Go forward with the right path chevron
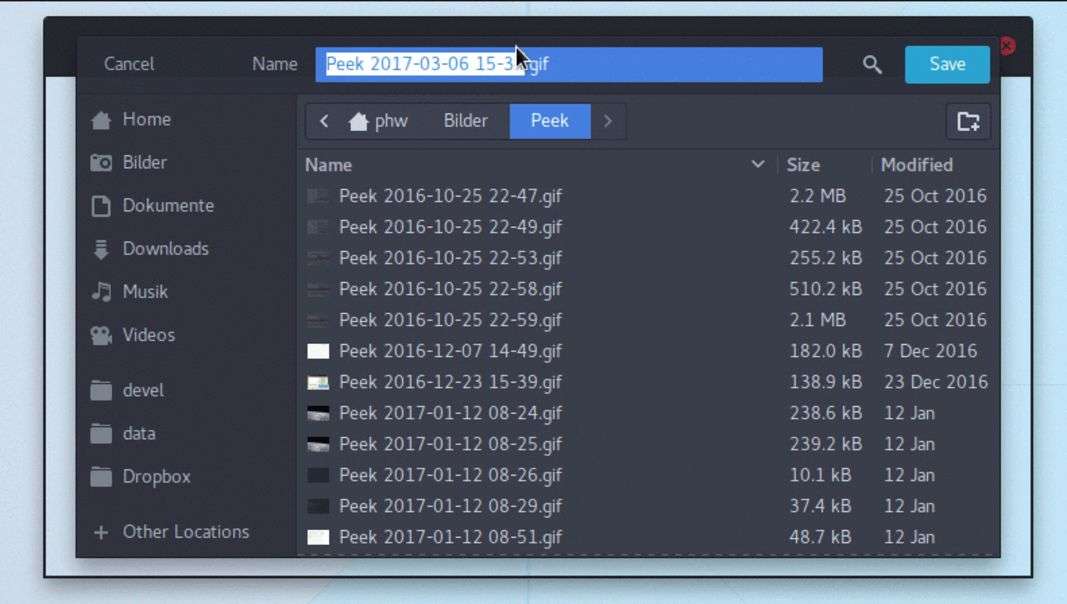The image size is (1067, 604). [608, 121]
